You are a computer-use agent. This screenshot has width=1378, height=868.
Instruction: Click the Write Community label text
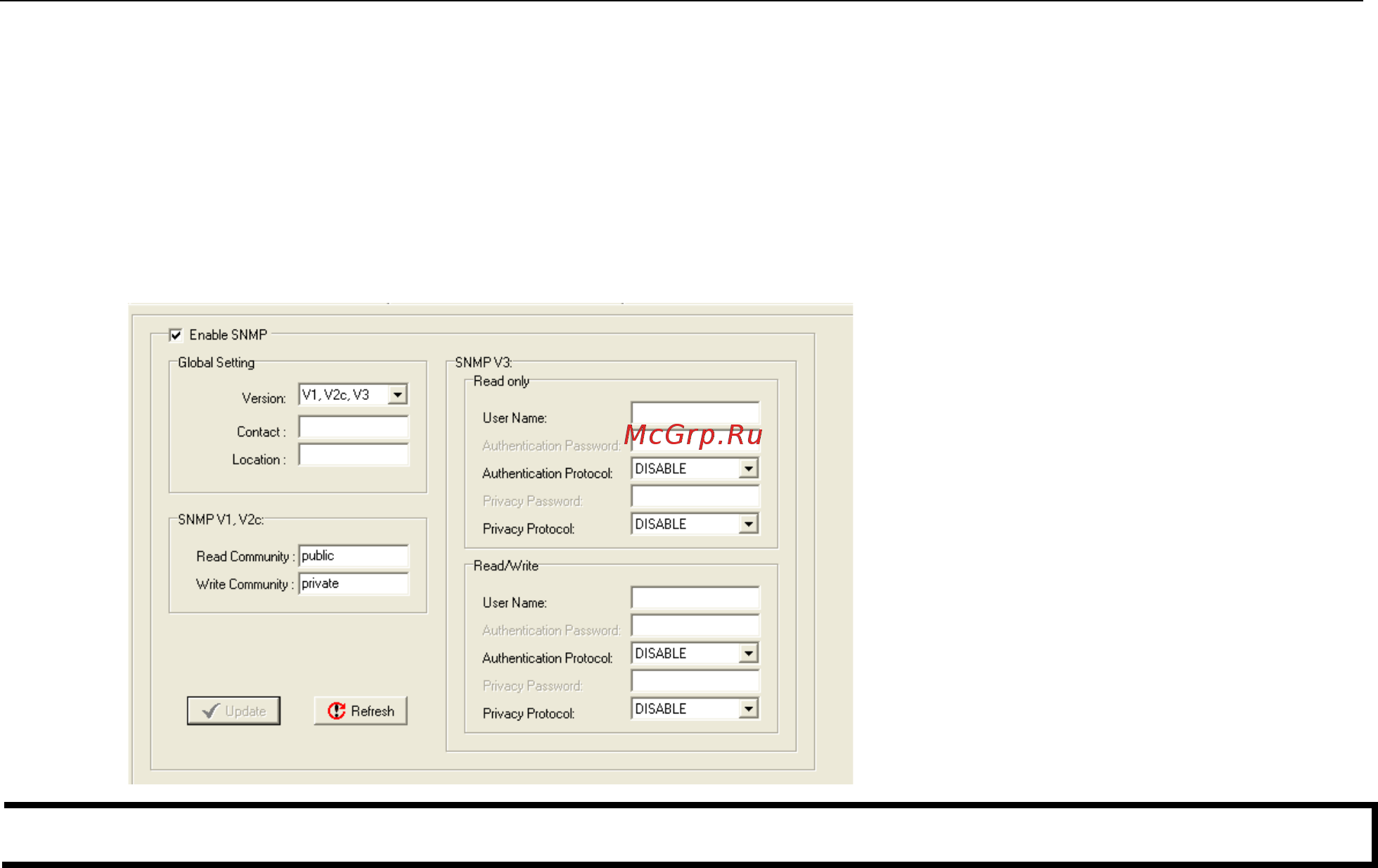tap(245, 584)
